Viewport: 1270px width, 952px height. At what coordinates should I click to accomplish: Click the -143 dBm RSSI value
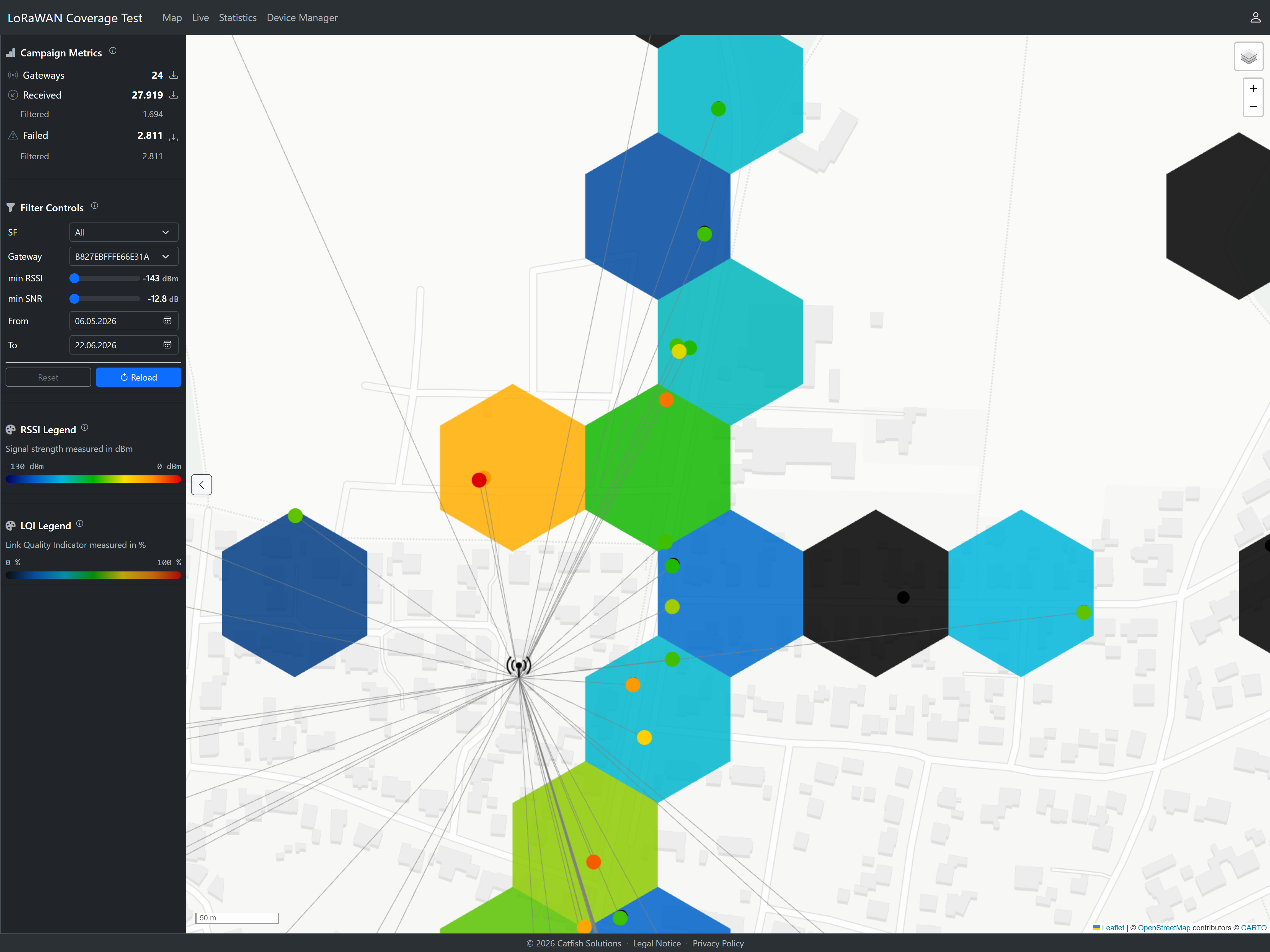160,278
